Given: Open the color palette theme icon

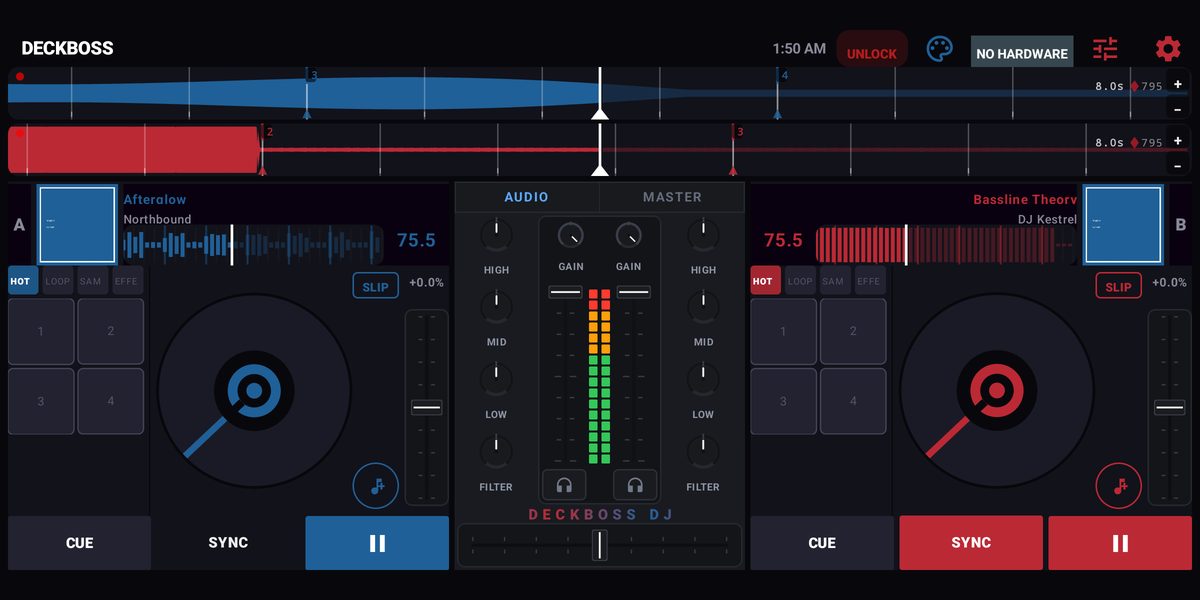Looking at the screenshot, I should click(940, 49).
